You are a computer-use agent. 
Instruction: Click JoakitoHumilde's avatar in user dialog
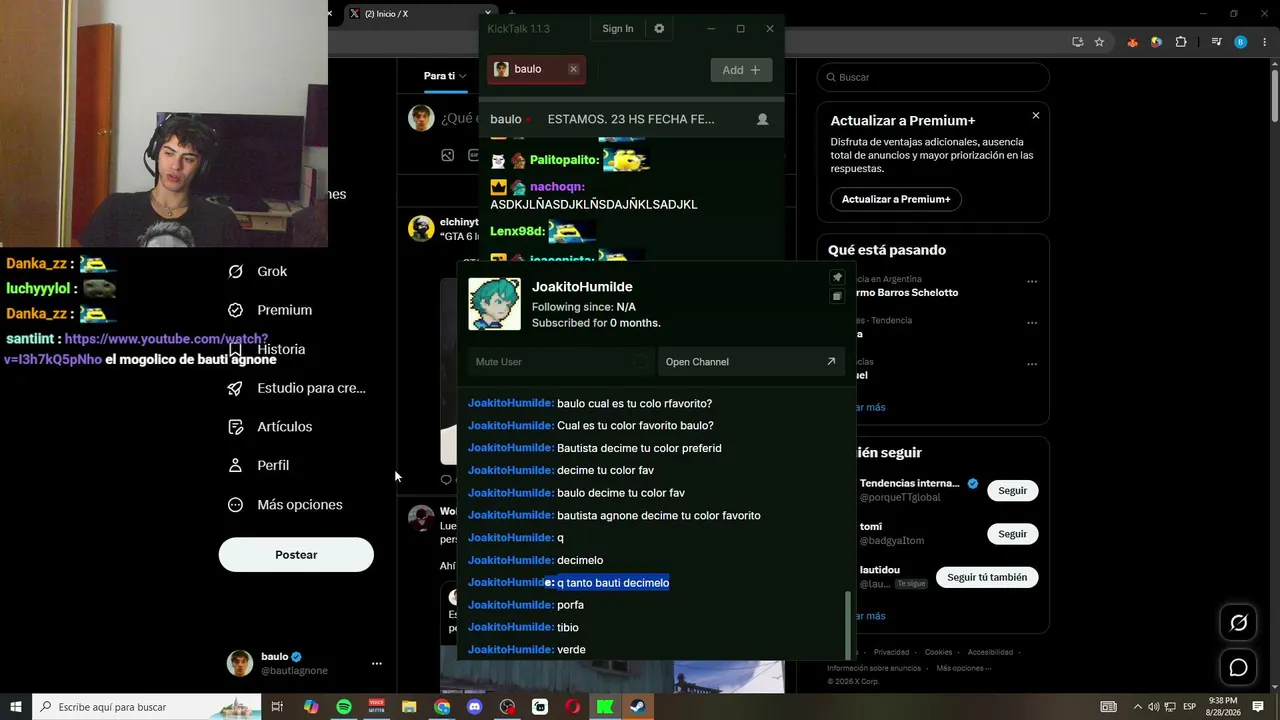pos(494,304)
